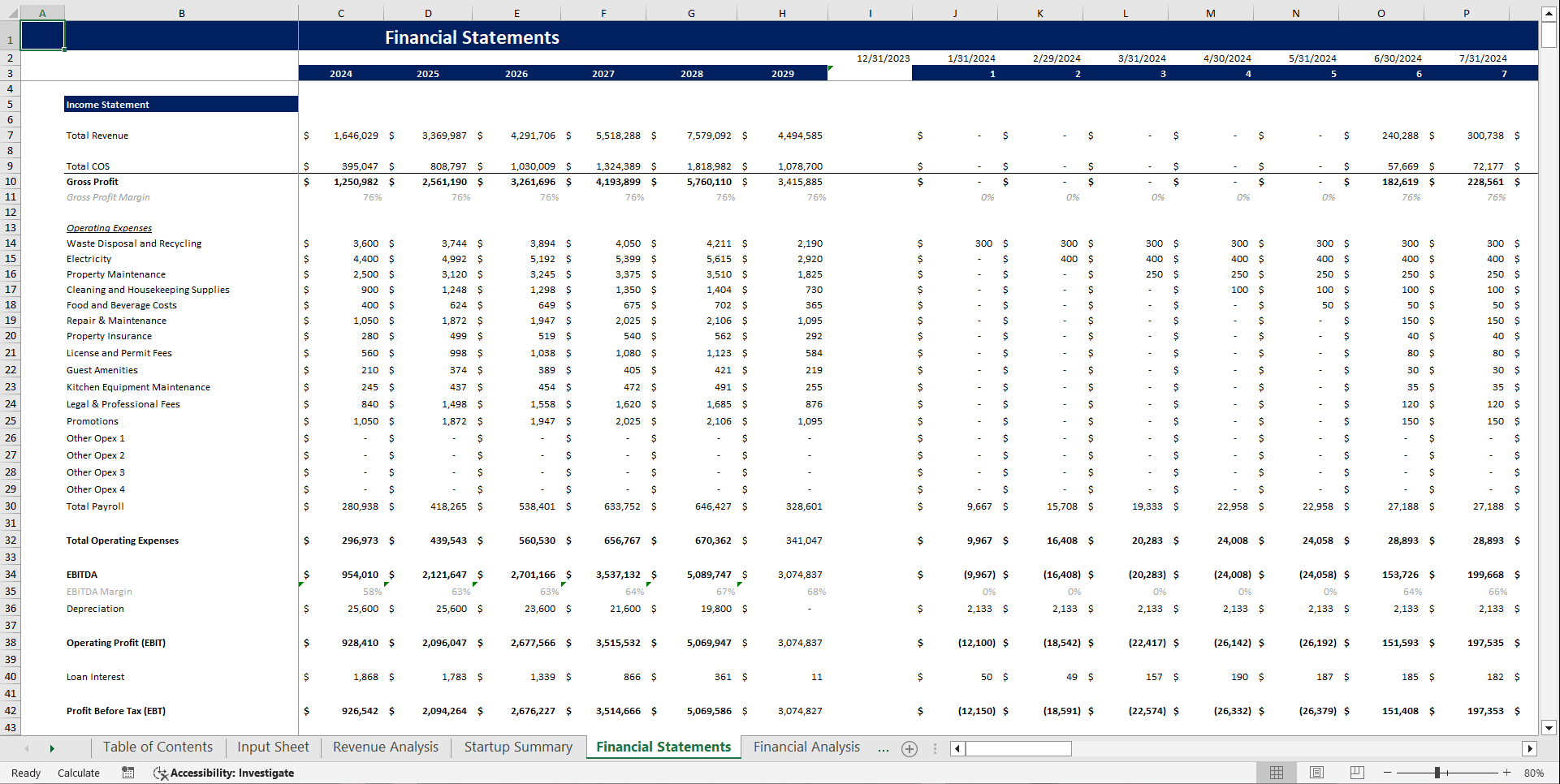
Task: Open more options with the vertical dots near sheet tabs
Action: coord(935,749)
